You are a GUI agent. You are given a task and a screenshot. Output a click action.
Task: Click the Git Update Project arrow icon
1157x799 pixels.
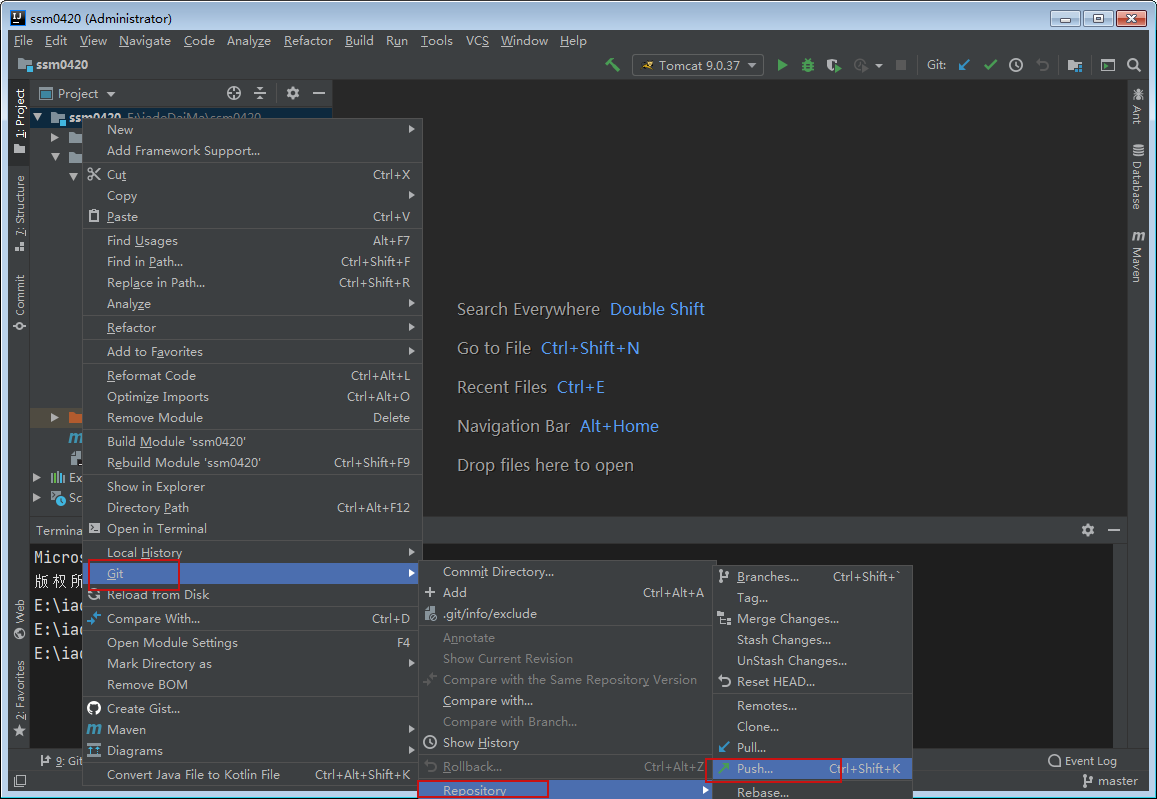click(x=964, y=65)
